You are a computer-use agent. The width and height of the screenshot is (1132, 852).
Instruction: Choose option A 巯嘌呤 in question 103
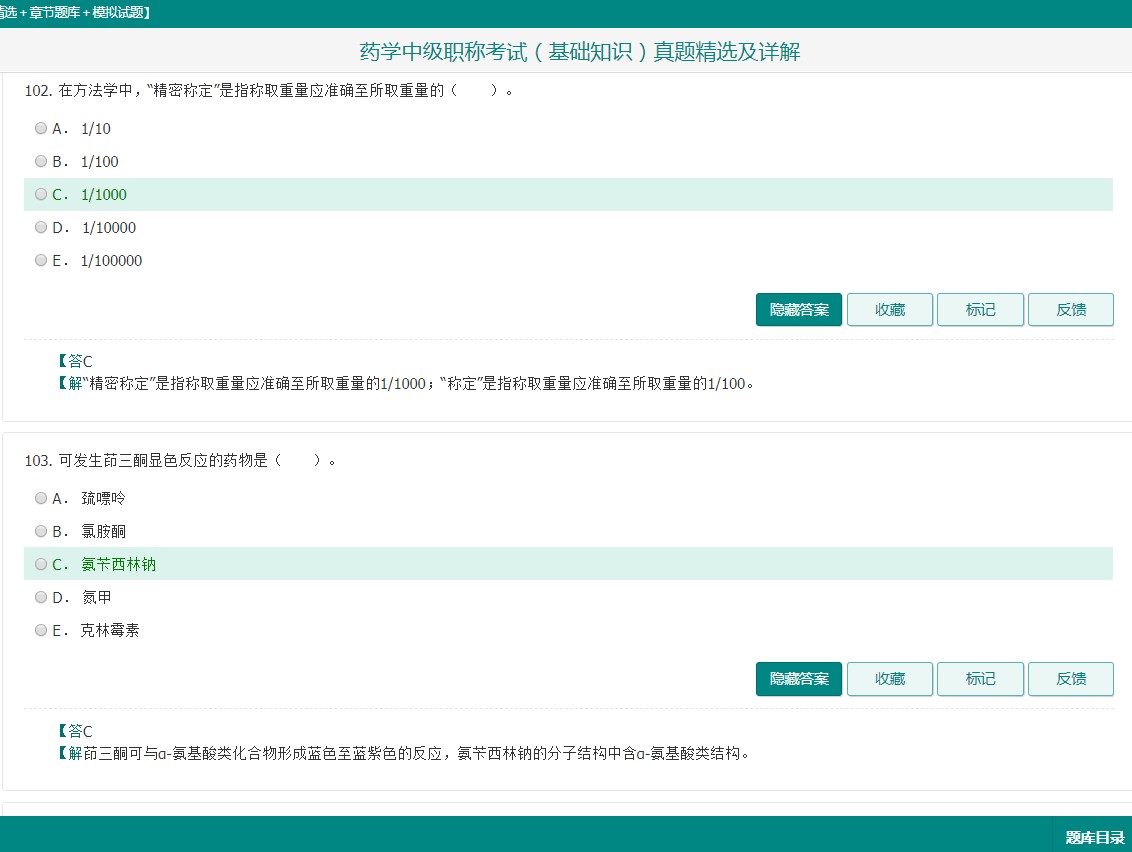pyautogui.click(x=41, y=498)
